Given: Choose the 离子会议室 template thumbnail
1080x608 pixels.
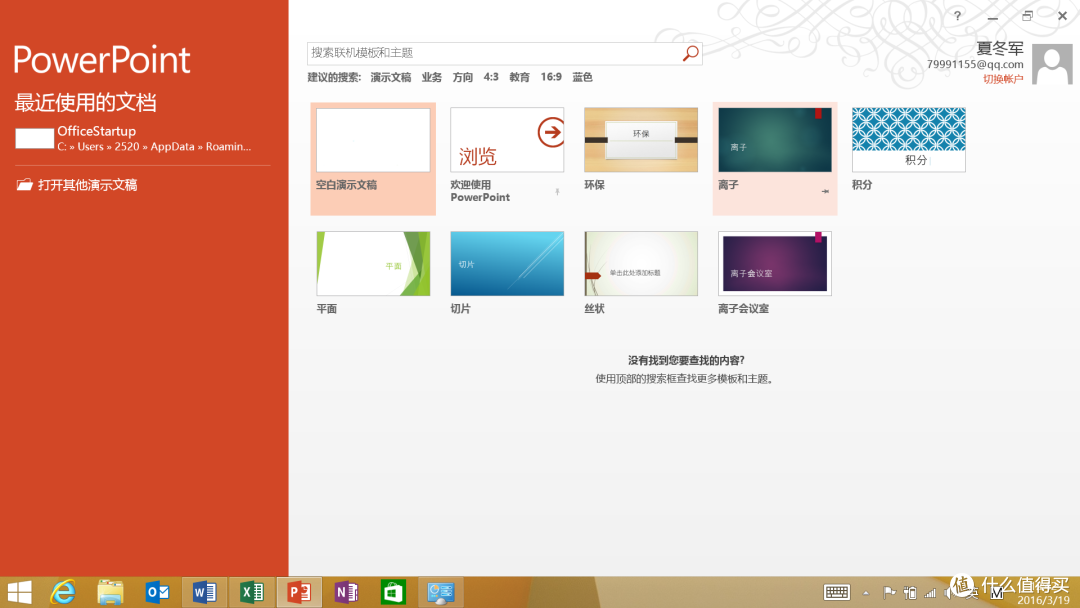Looking at the screenshot, I should point(775,264).
